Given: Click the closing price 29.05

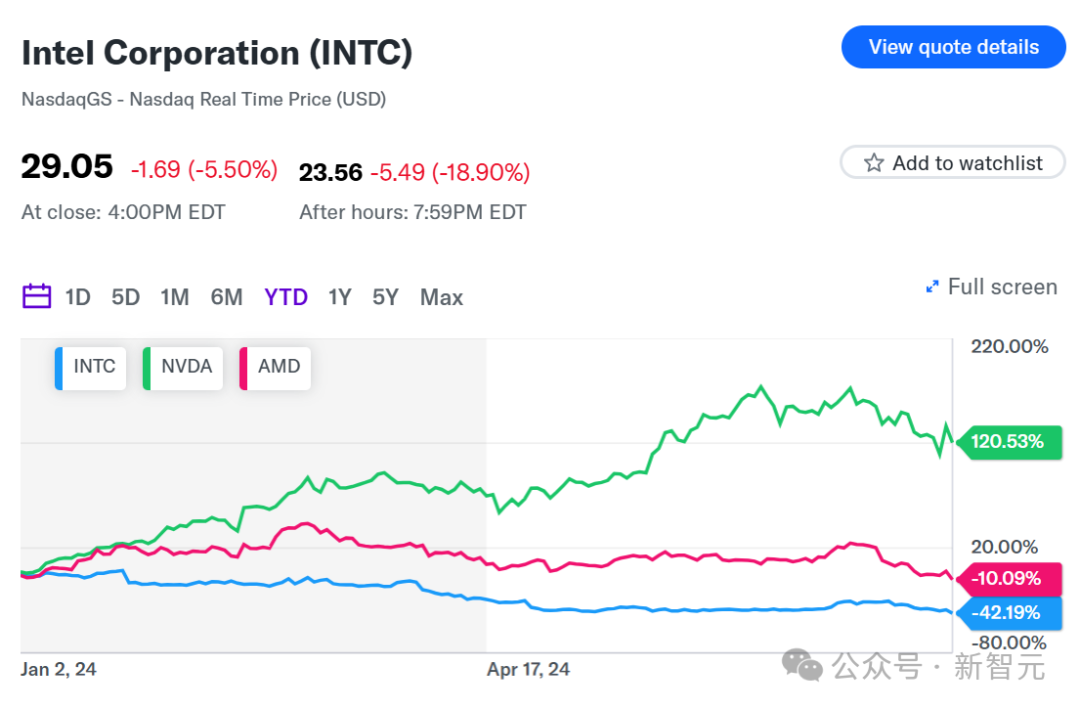Looking at the screenshot, I should [x=67, y=166].
